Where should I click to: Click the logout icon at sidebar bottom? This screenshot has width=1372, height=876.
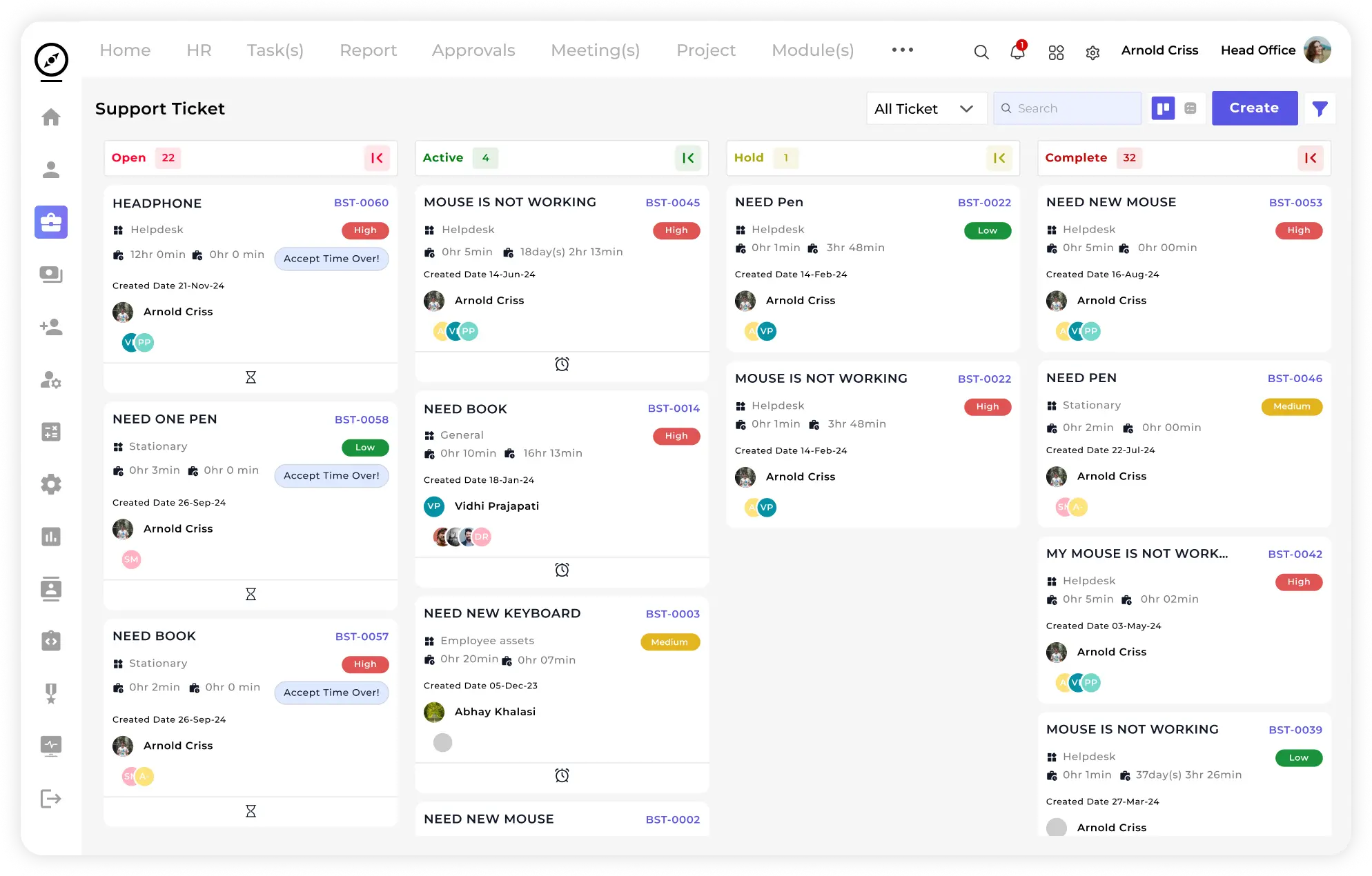click(51, 798)
